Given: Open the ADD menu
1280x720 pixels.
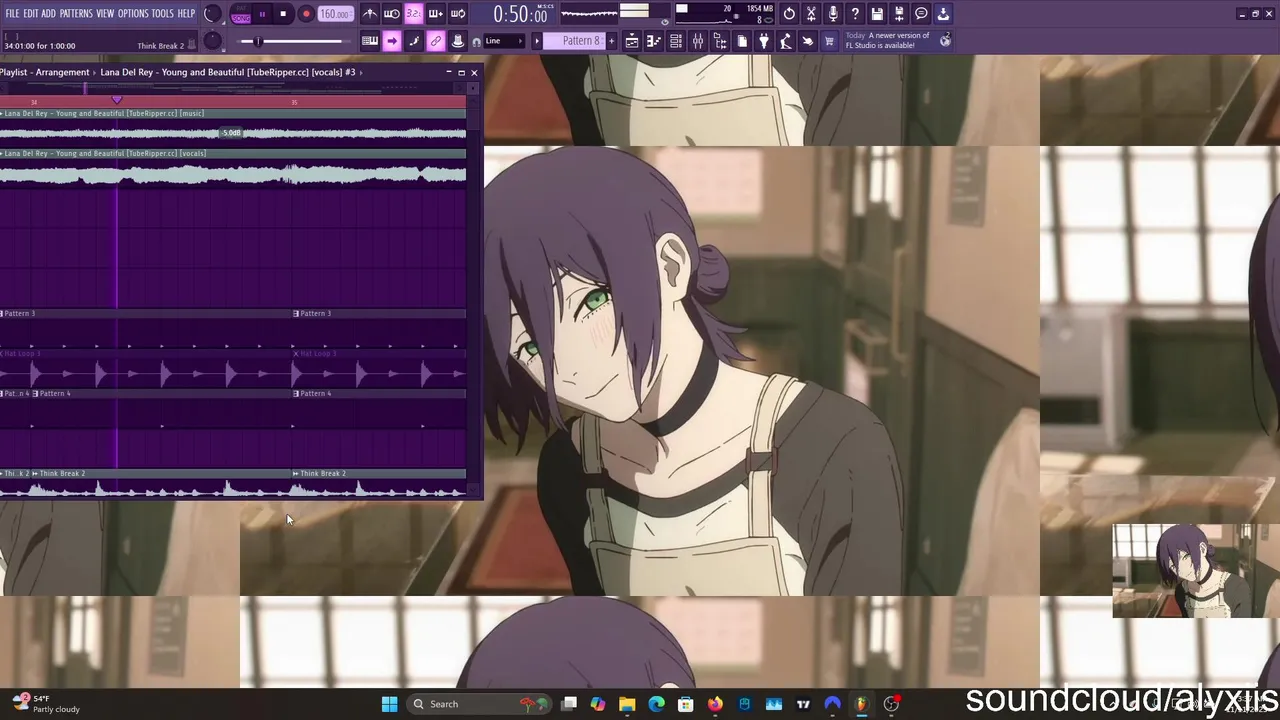Looking at the screenshot, I should 48,13.
